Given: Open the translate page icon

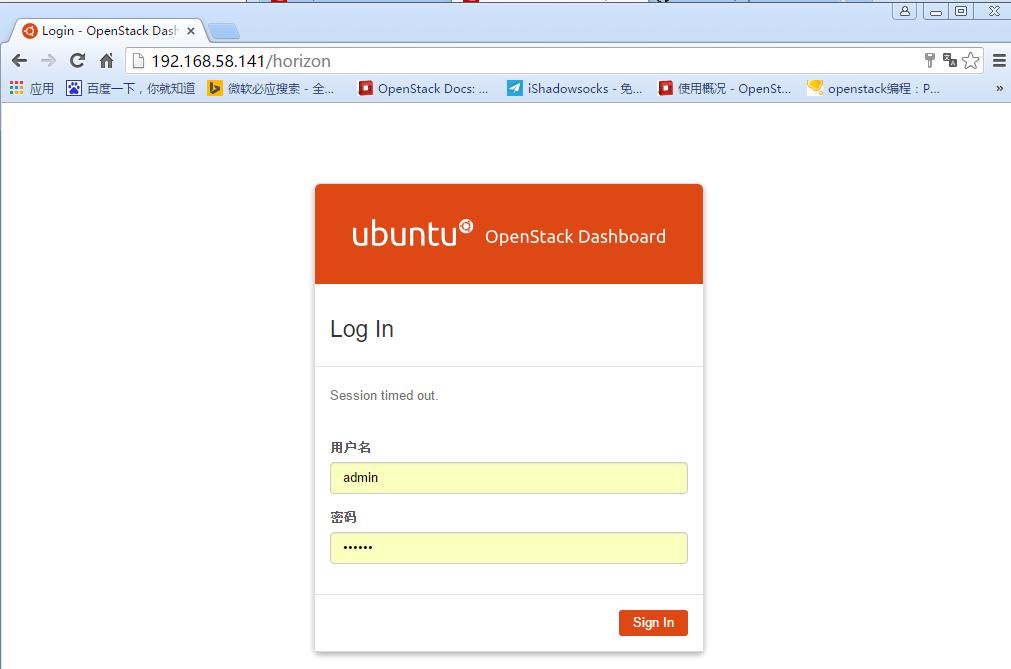Looking at the screenshot, I should coord(949,61).
